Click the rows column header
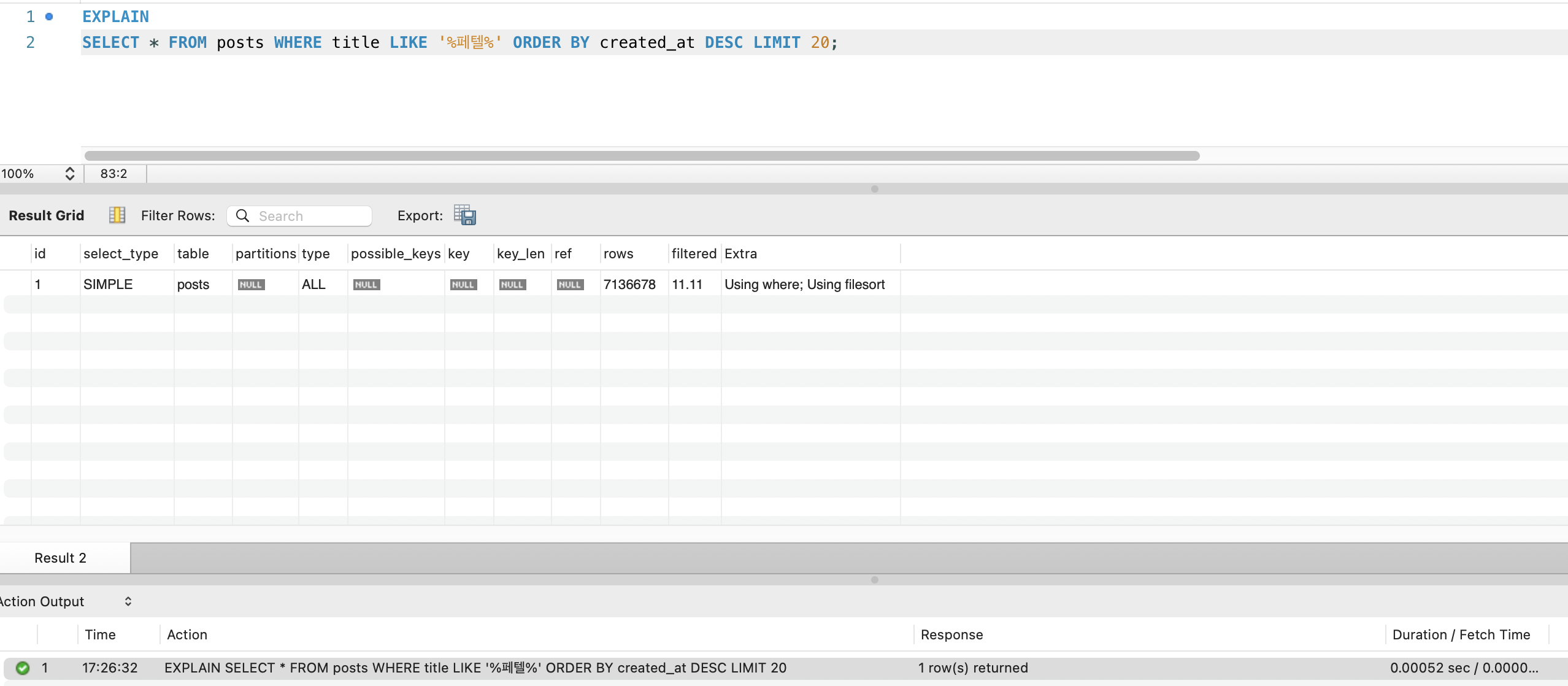The width and height of the screenshot is (1568, 686). pyautogui.click(x=618, y=253)
